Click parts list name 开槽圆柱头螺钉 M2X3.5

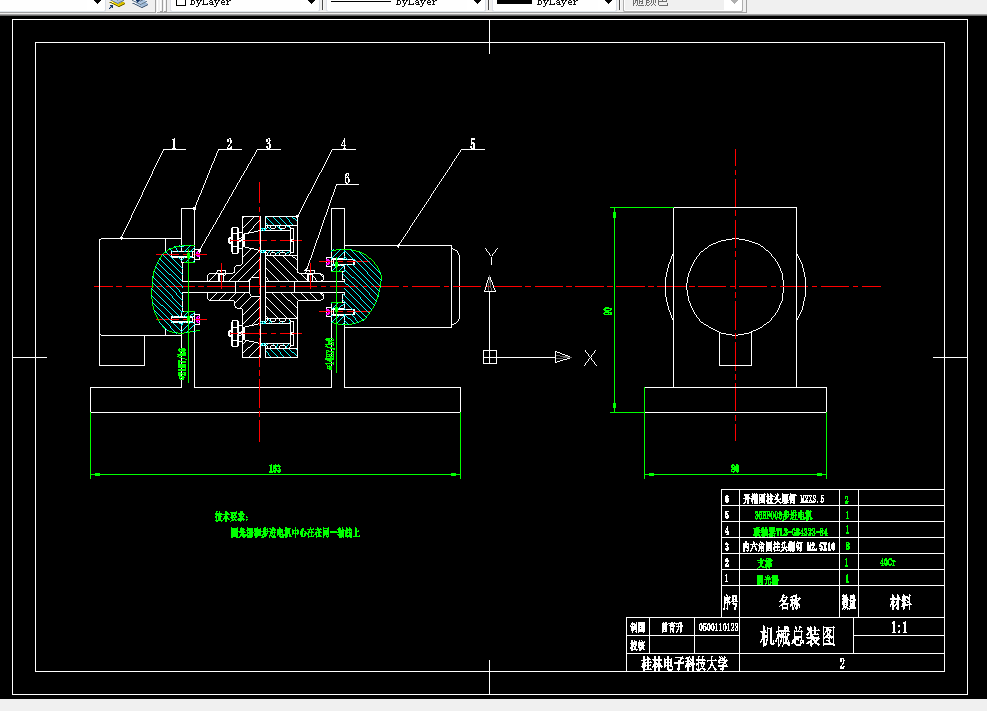click(x=783, y=500)
